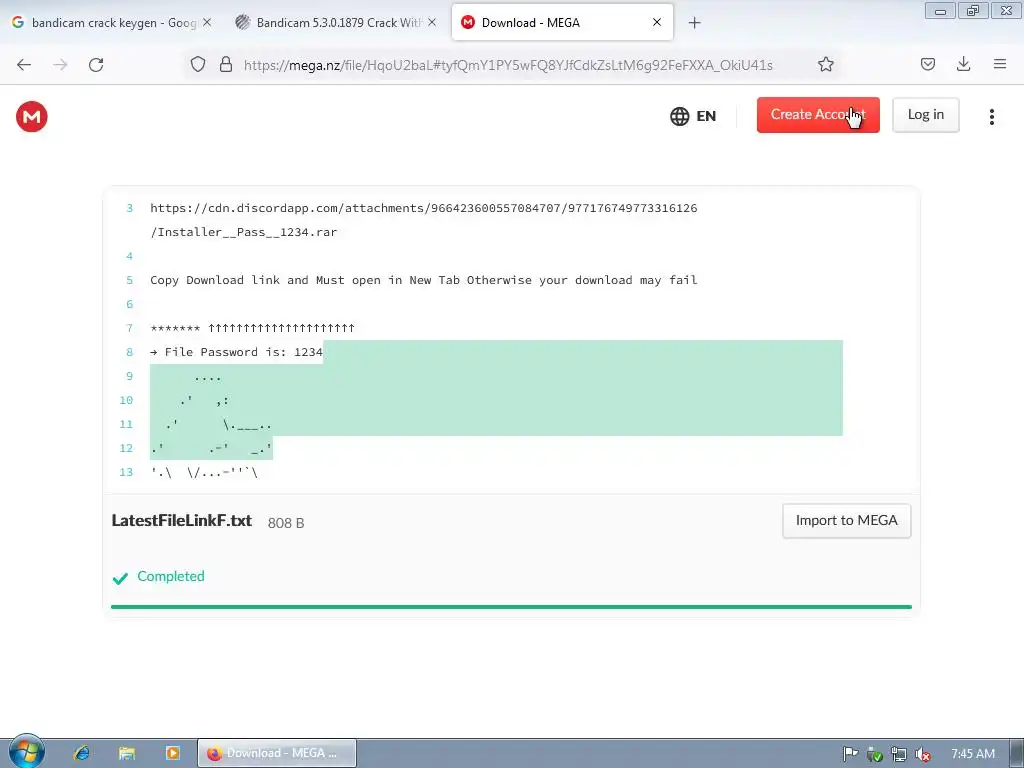Click the Download - MEGA Firefox taskbar button
The image size is (1024, 768).
click(277, 753)
